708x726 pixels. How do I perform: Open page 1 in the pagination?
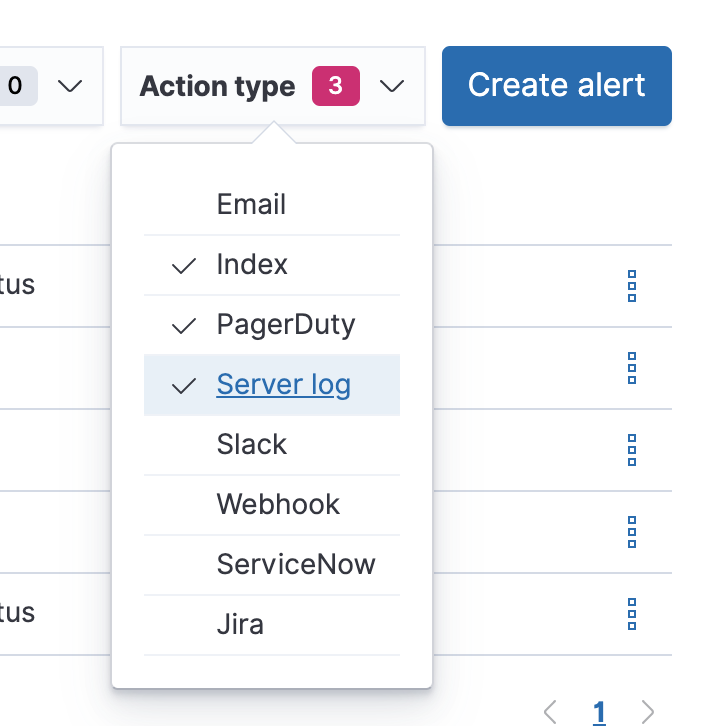(x=599, y=712)
